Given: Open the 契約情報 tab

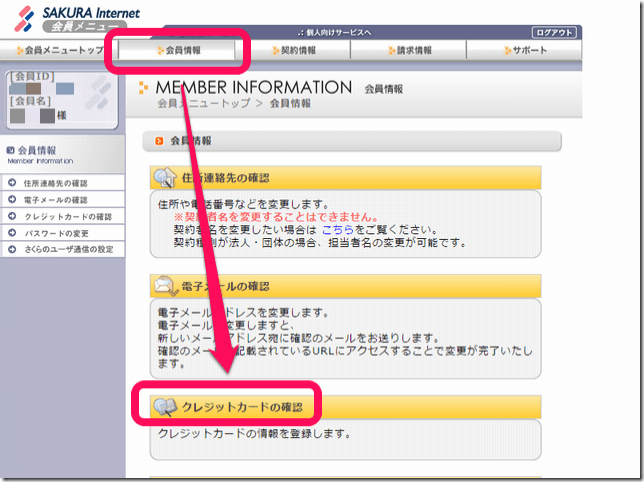Looking at the screenshot, I should click(x=295, y=50).
